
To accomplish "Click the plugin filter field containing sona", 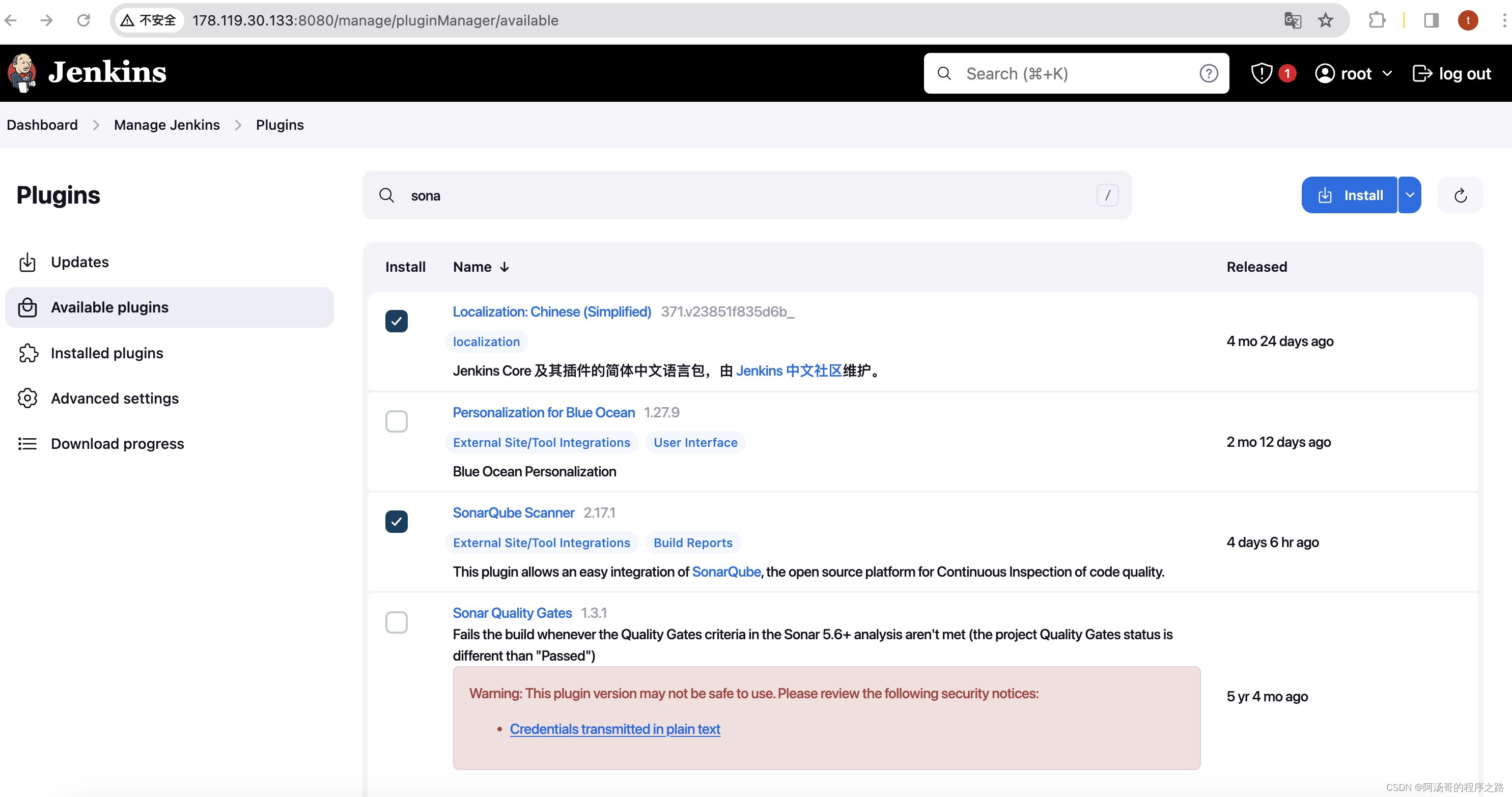I will click(747, 195).
